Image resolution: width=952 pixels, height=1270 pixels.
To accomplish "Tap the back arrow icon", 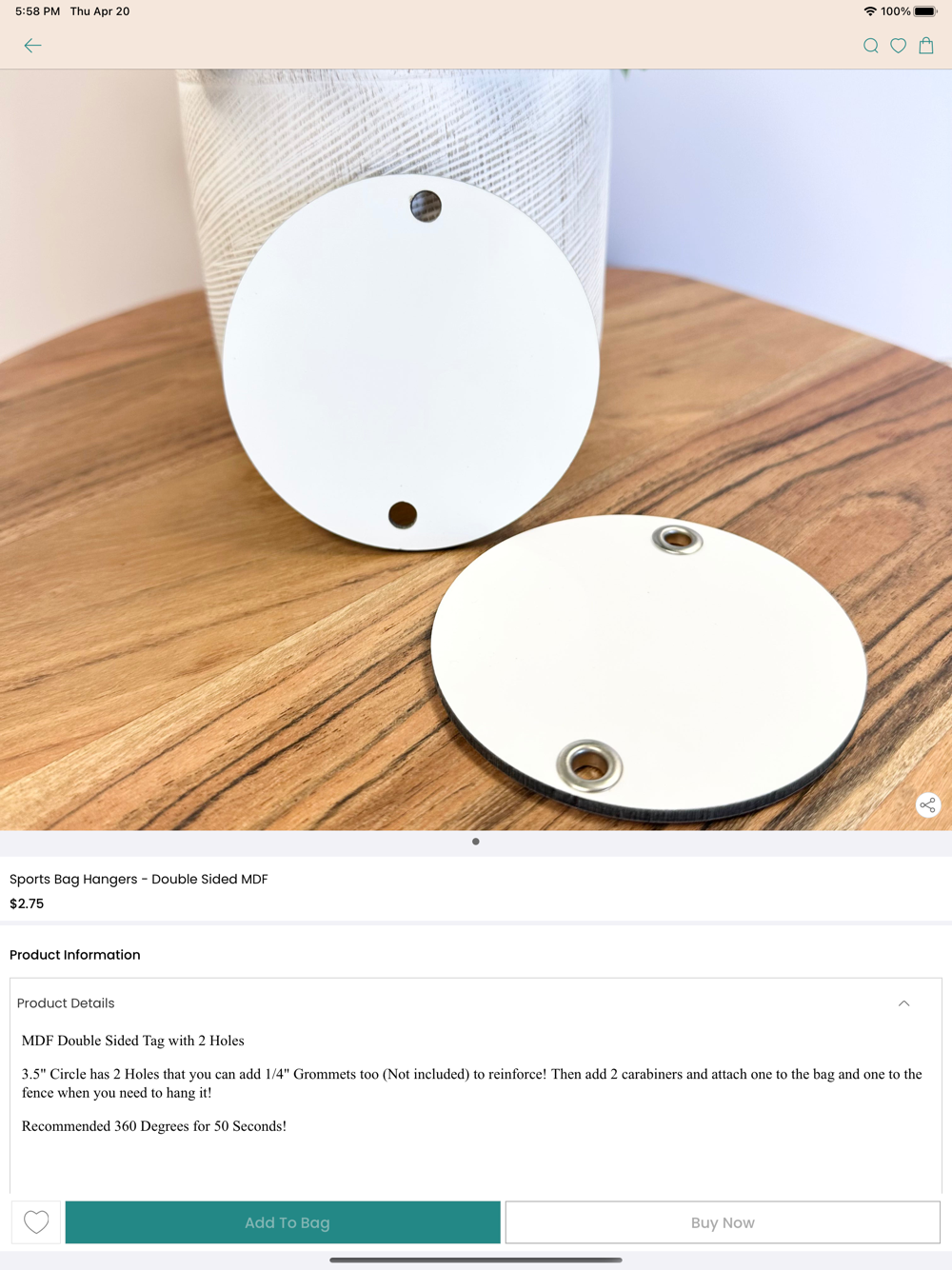I will [32, 46].
